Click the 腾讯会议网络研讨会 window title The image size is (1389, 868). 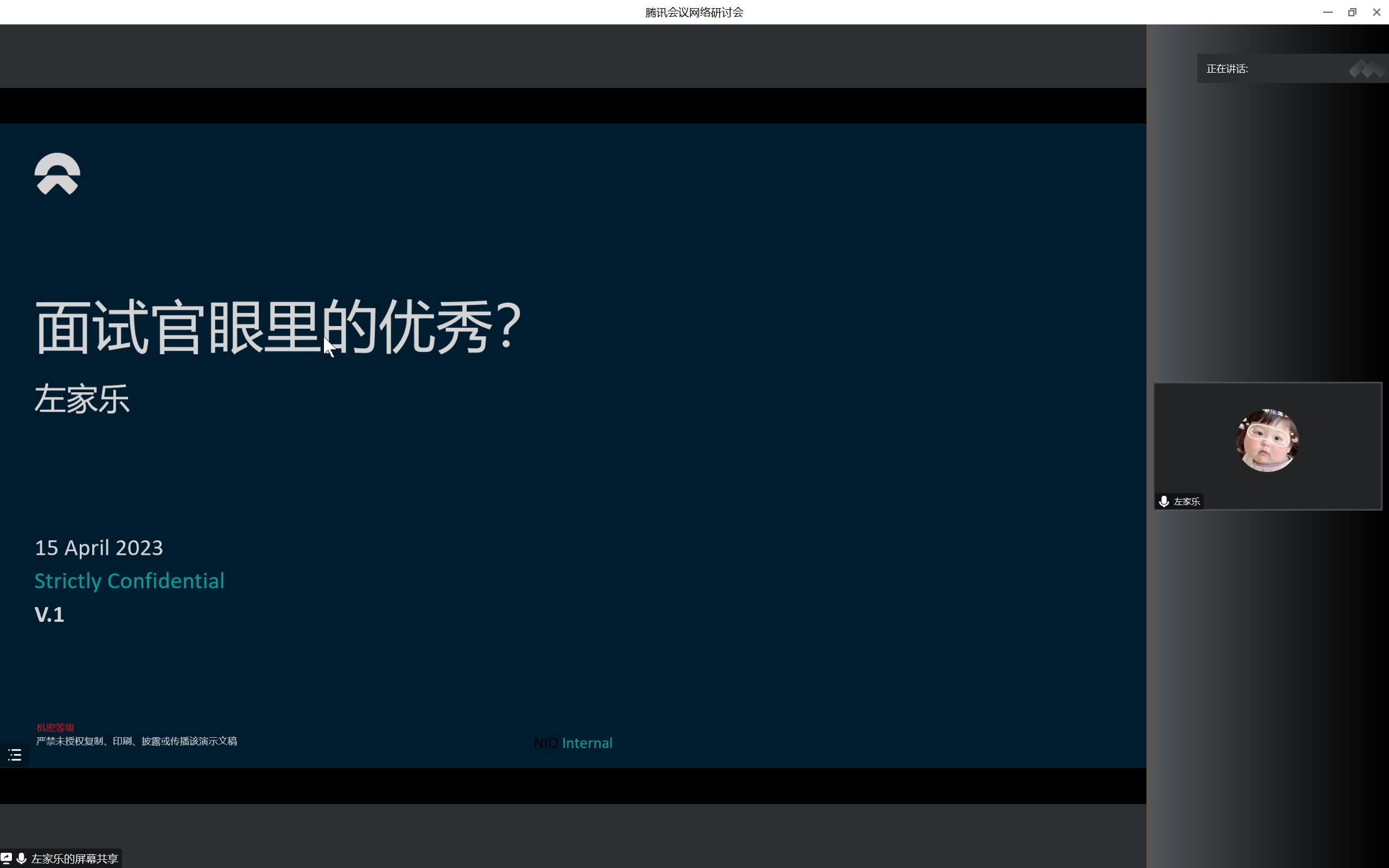[x=694, y=12]
